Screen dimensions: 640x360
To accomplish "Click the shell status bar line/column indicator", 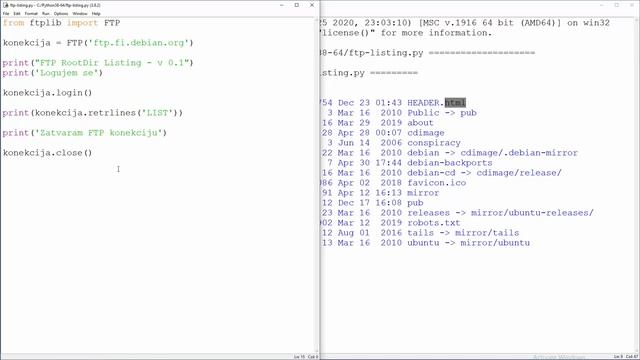I will coord(625,357).
